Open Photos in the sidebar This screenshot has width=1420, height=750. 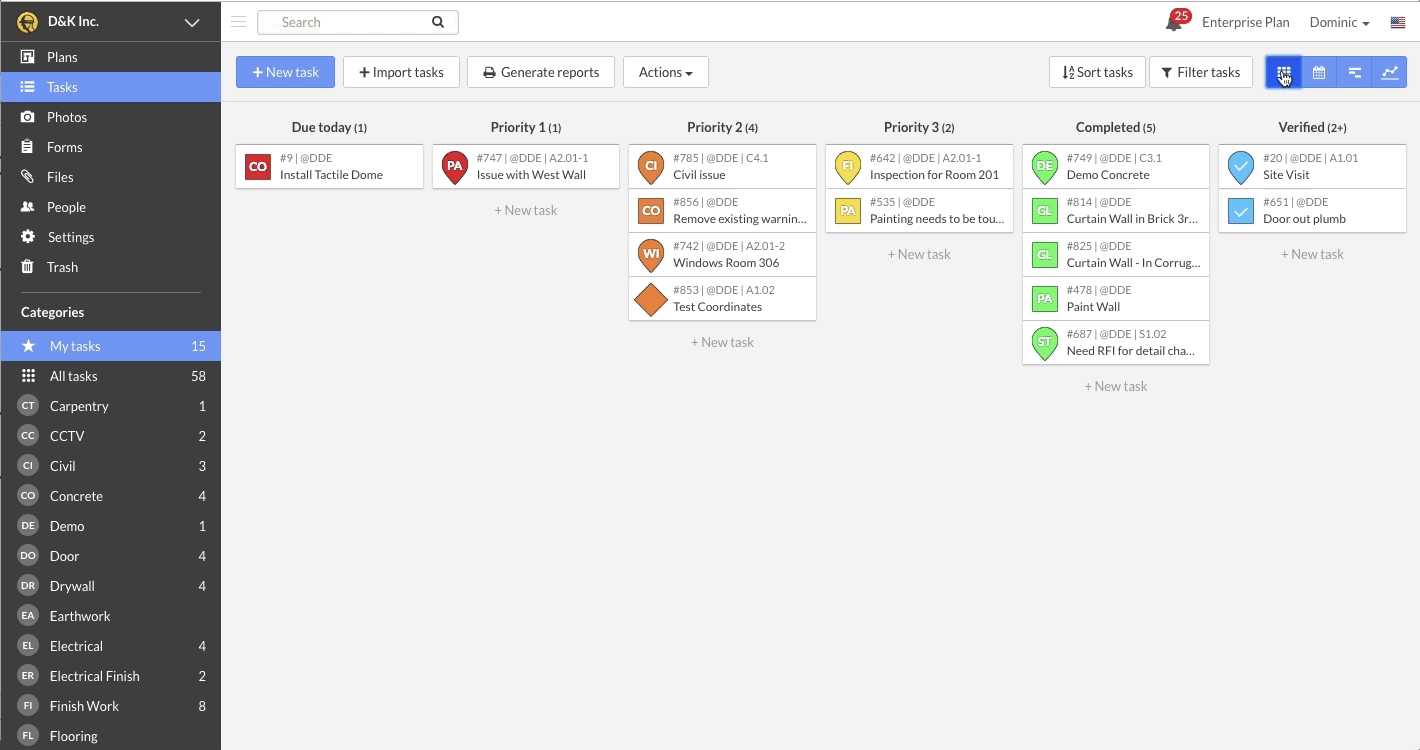click(110, 117)
